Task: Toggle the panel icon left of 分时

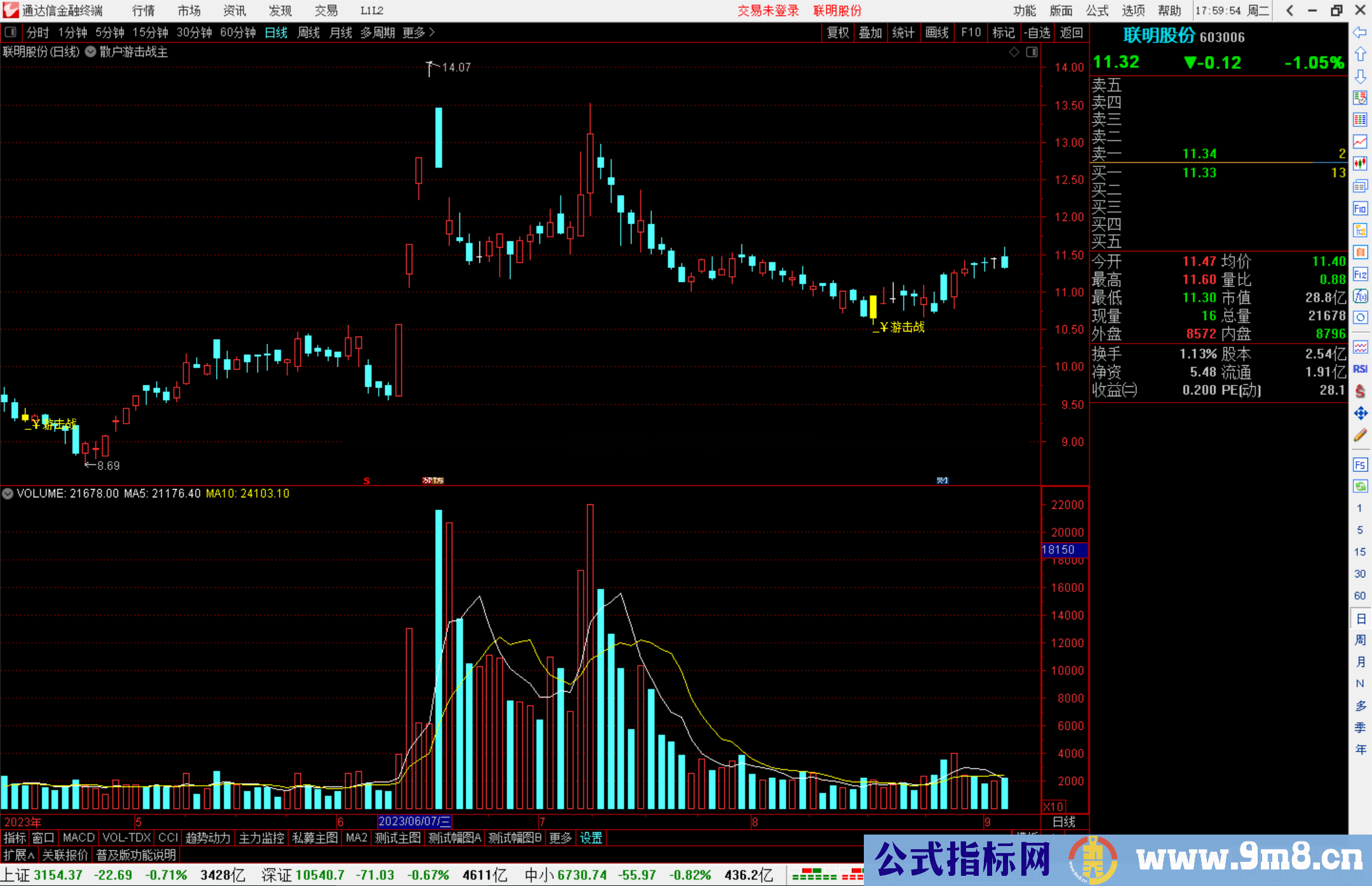Action: (x=11, y=32)
